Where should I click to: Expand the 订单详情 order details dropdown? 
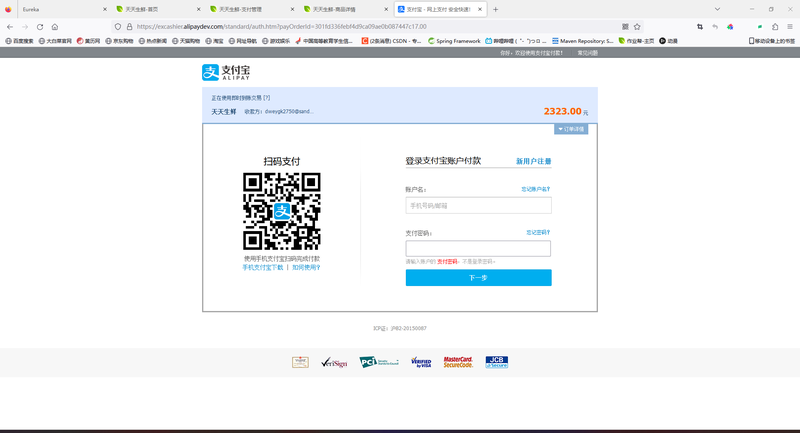(x=571, y=129)
